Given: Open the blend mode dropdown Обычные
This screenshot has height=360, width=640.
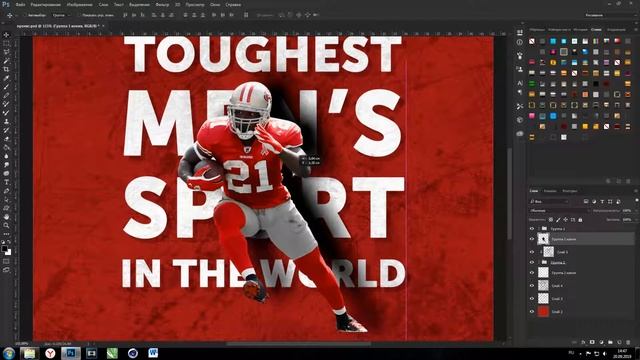Looking at the screenshot, I should (559, 211).
